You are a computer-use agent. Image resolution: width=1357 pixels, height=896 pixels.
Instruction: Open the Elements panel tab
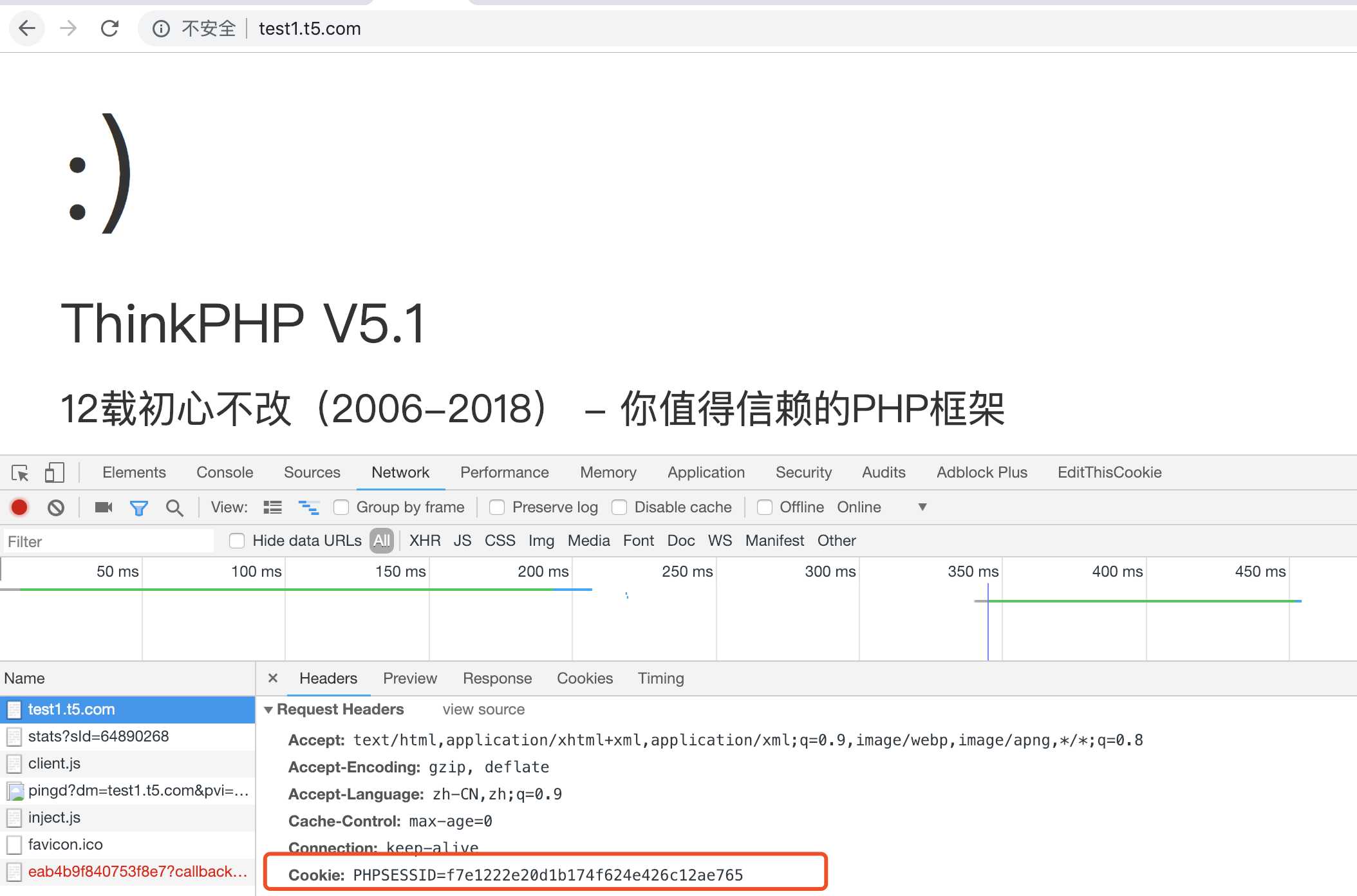pyautogui.click(x=134, y=473)
